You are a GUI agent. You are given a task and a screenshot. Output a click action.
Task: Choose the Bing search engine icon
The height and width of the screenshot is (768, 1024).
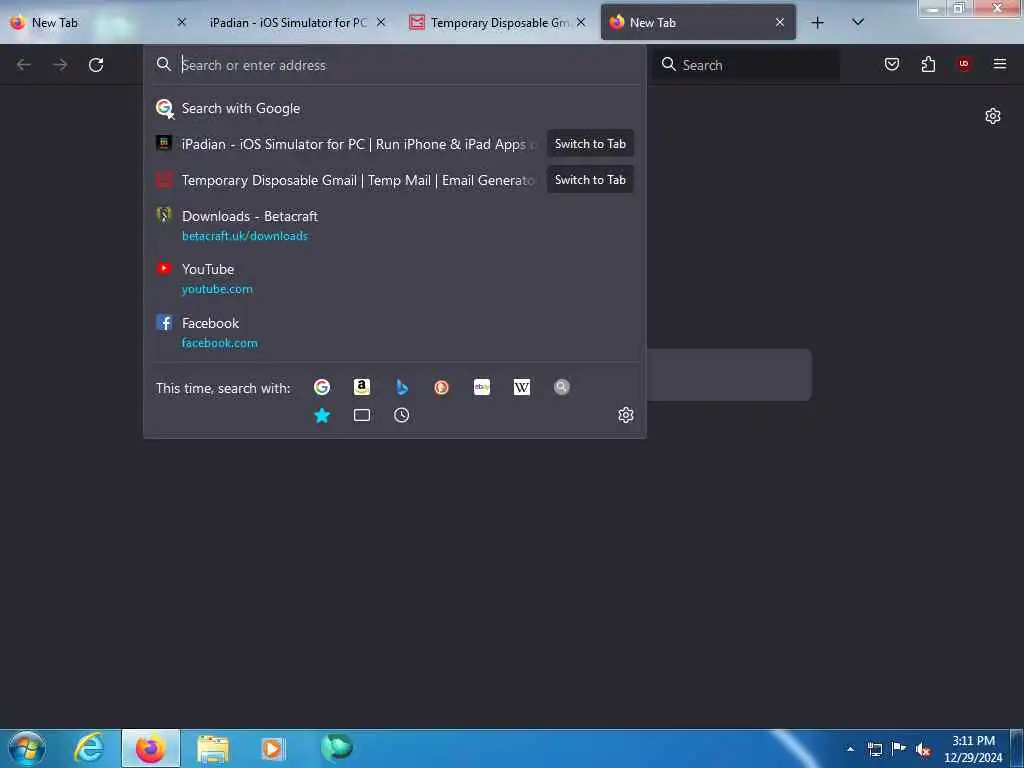(402, 387)
